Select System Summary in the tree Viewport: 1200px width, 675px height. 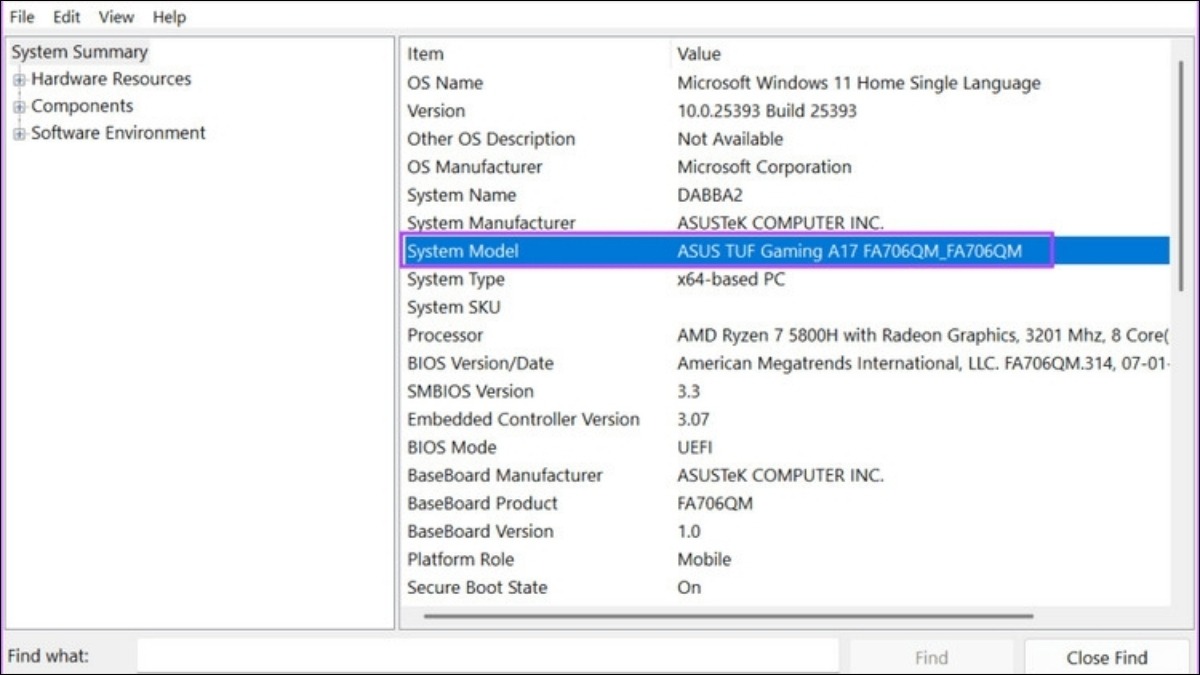[79, 52]
